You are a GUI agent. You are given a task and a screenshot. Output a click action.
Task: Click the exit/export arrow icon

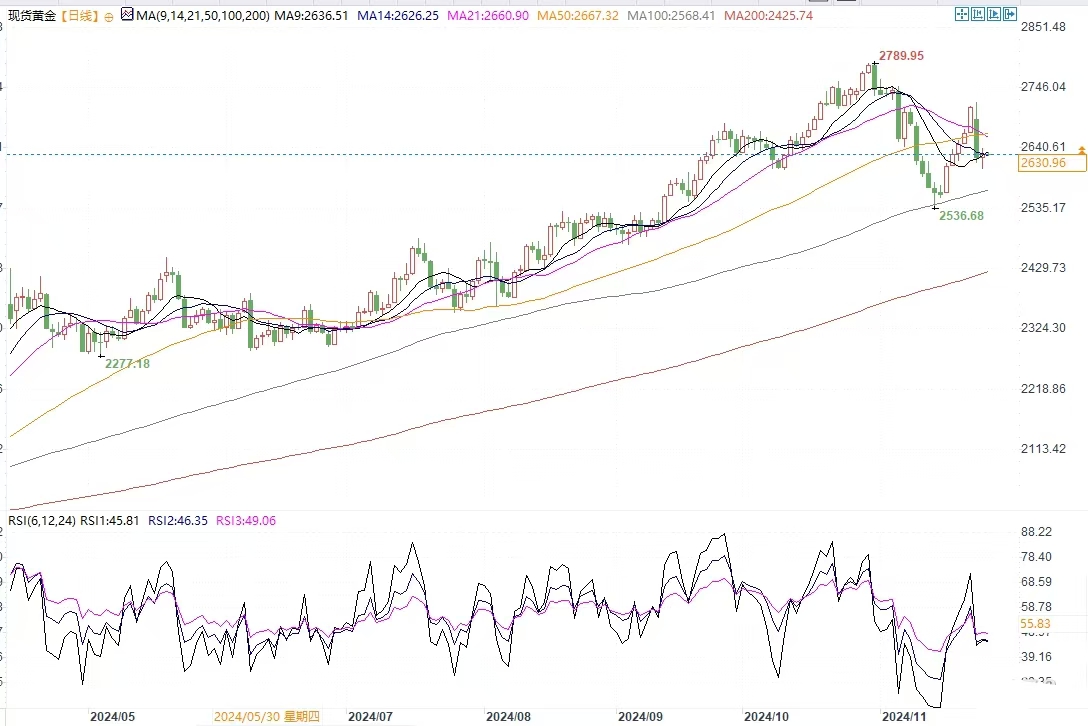(1010, 14)
